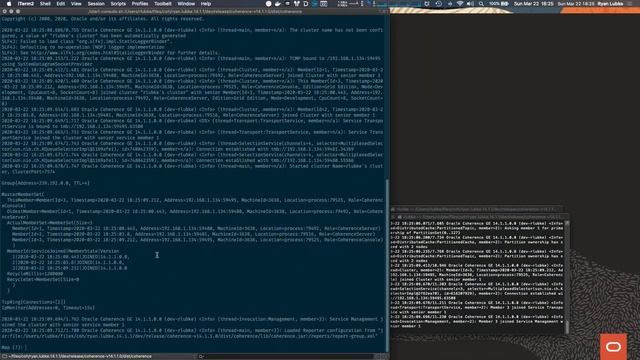
Task: Click the TcpRing{Connections=[2]} line
Action: pos(33,302)
